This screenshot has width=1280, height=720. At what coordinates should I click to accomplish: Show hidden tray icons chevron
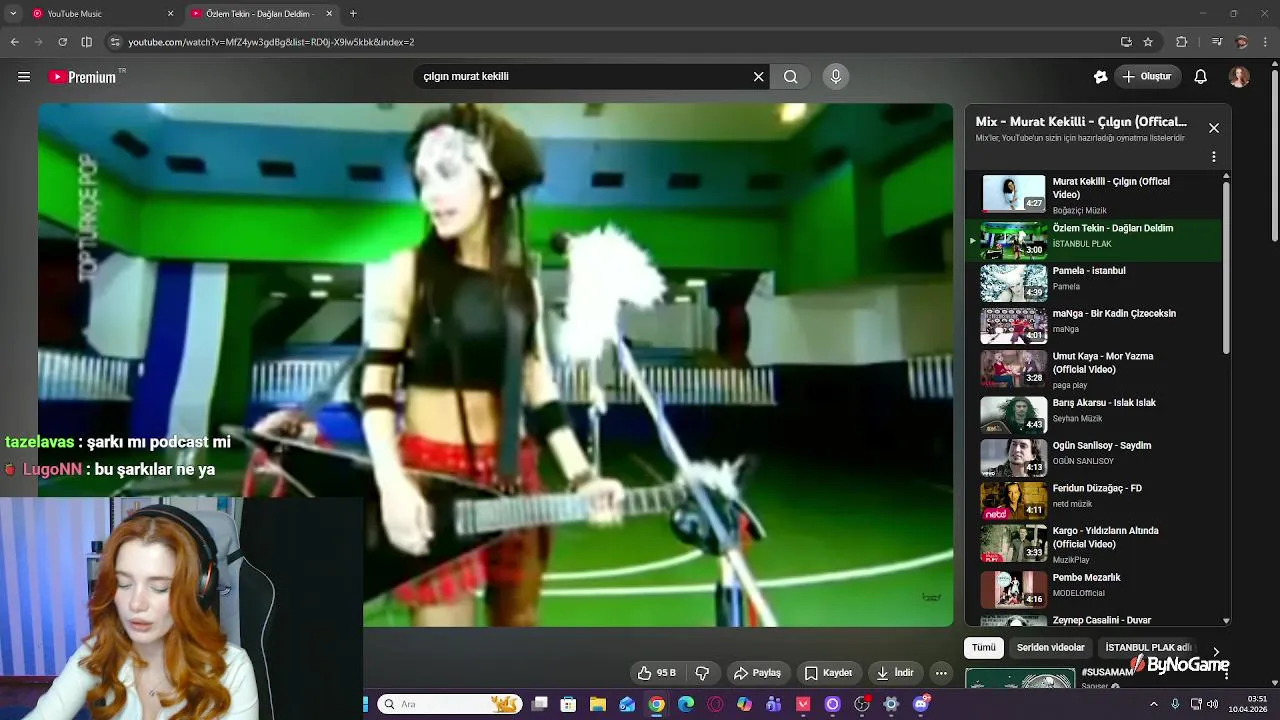[1153, 704]
